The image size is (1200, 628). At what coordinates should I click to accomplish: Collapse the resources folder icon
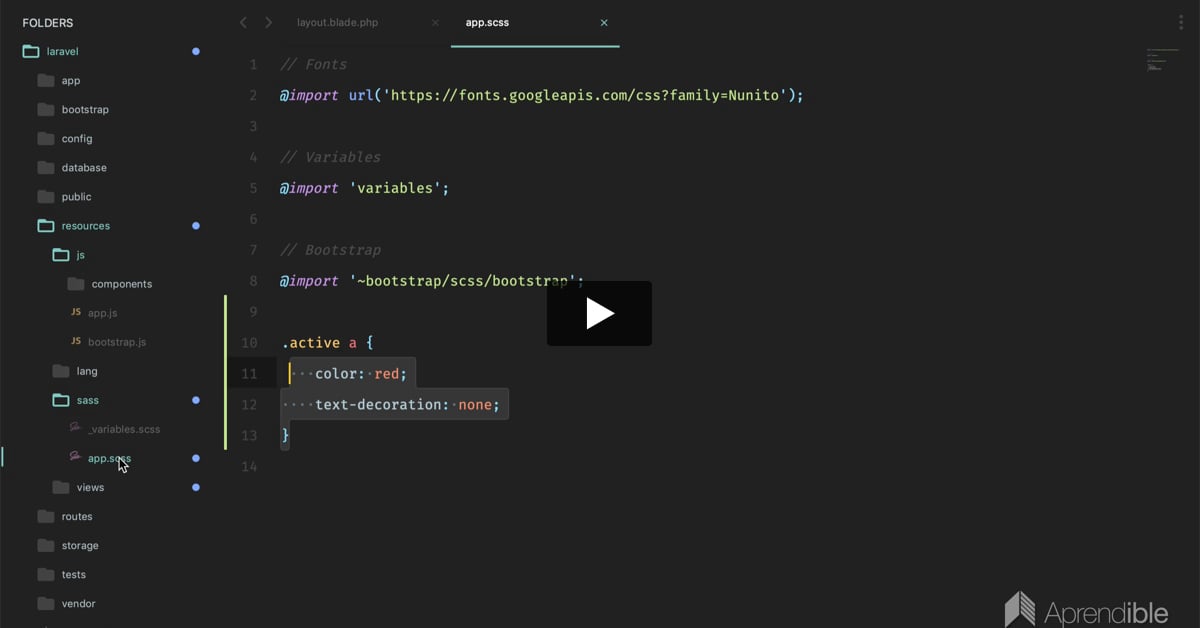[x=46, y=225]
